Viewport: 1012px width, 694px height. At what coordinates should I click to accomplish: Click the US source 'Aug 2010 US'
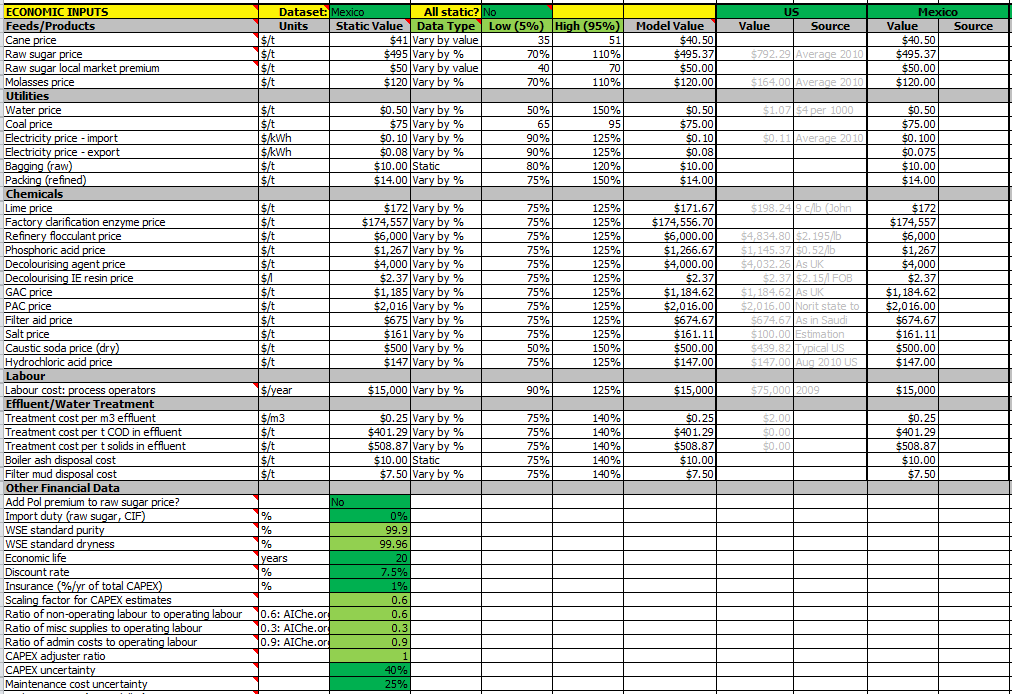coord(830,362)
